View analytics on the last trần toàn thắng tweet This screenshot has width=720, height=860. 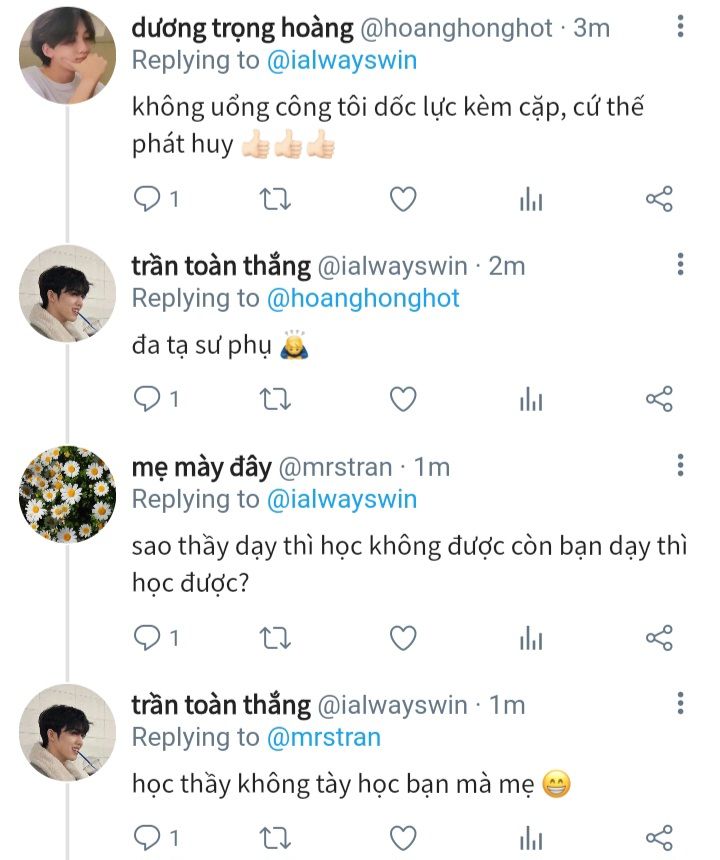coord(531,836)
